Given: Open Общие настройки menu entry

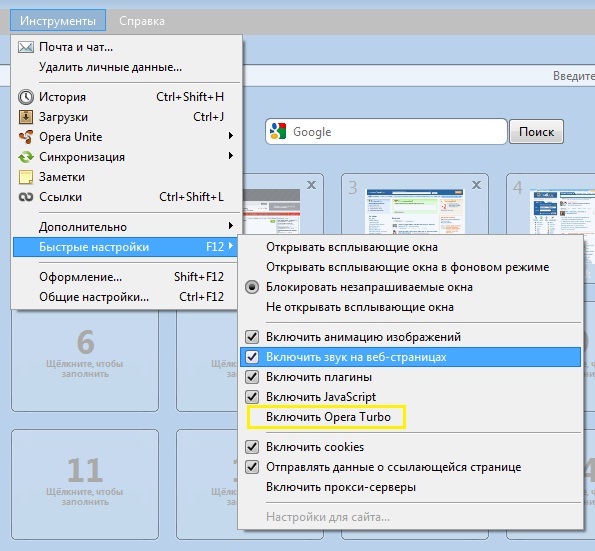Looking at the screenshot, I should point(126,297).
